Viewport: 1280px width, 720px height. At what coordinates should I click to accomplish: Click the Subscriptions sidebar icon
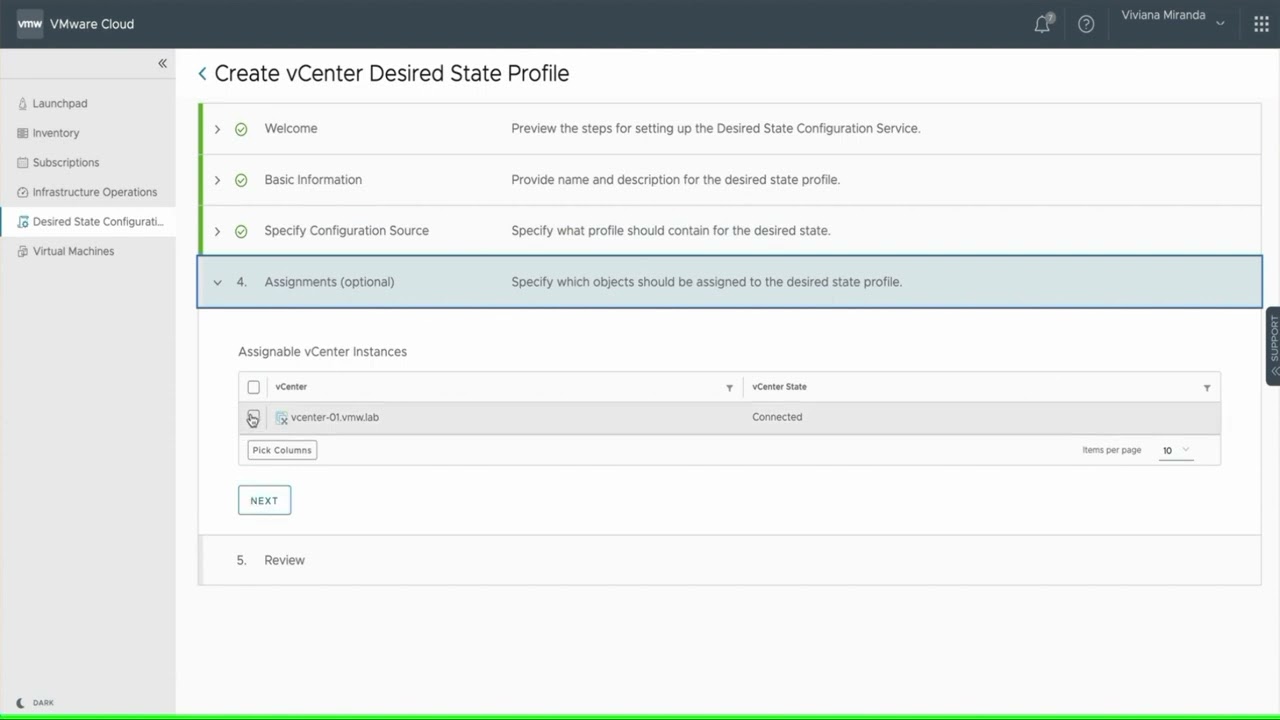click(x=23, y=162)
